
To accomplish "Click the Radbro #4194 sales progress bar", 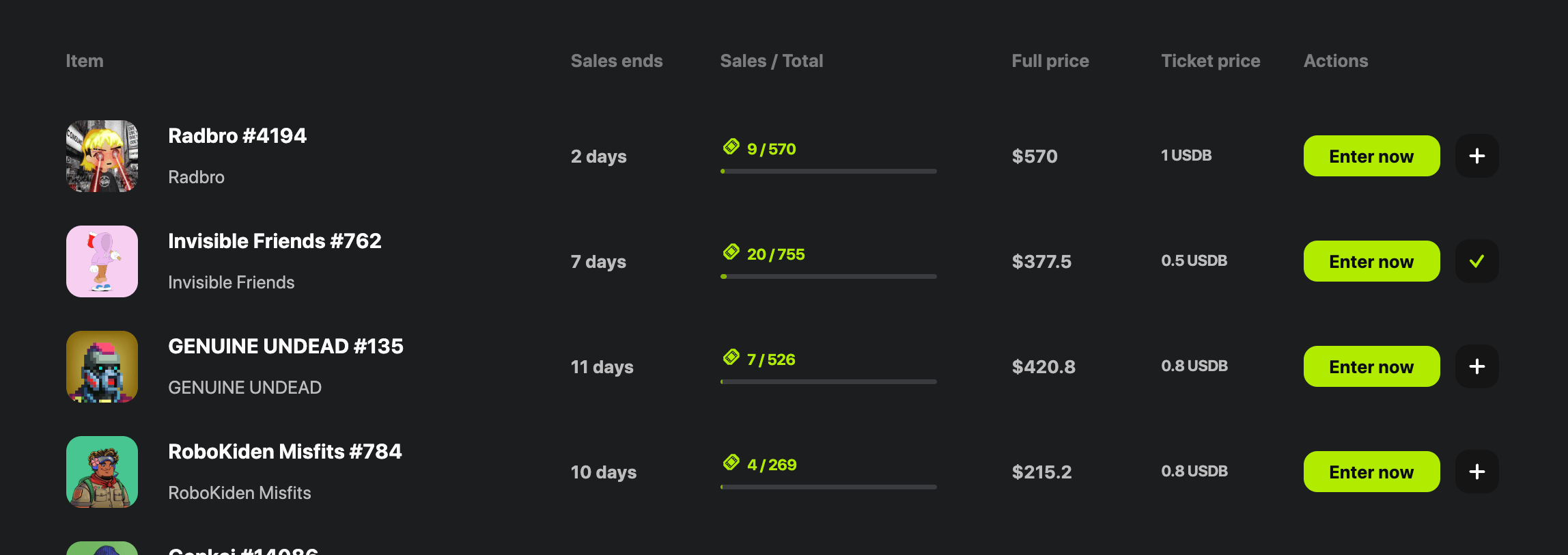I will click(x=828, y=171).
